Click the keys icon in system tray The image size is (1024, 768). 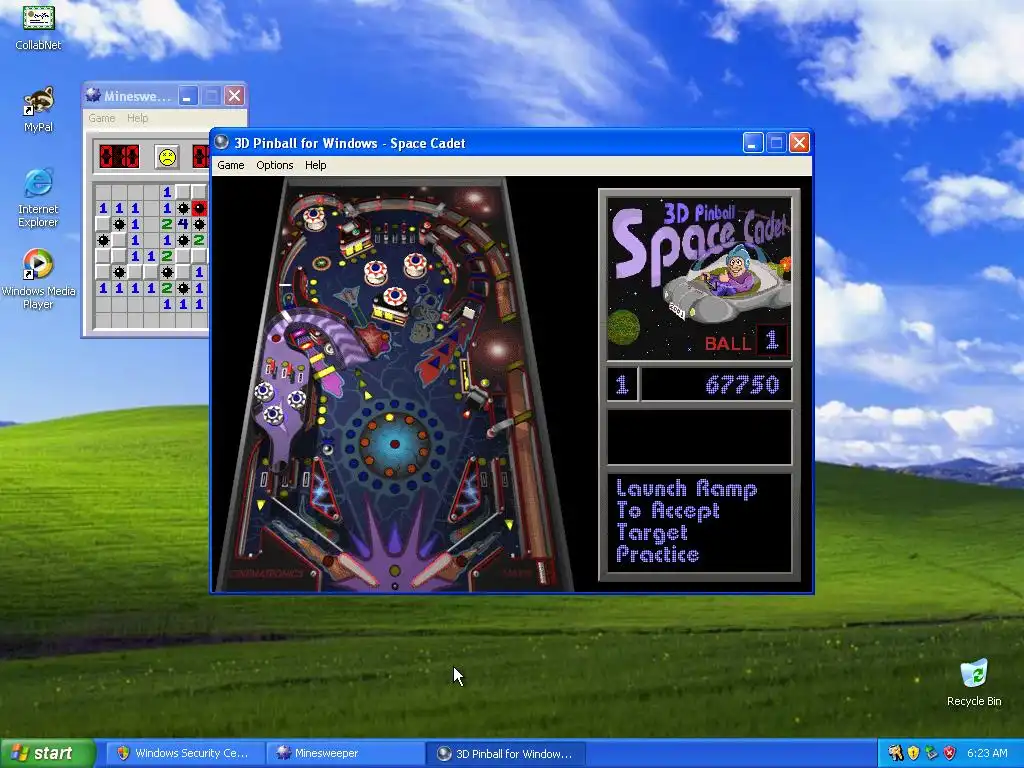[x=895, y=753]
